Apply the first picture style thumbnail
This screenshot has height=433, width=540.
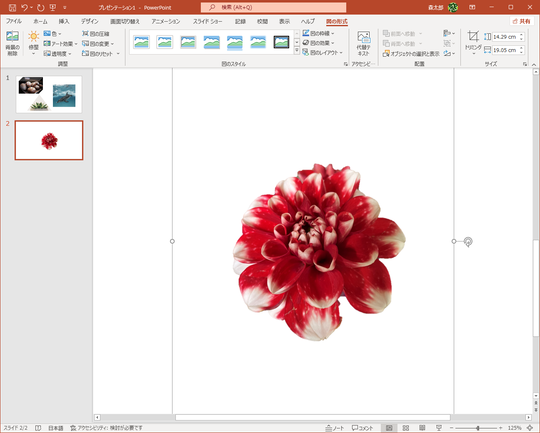coord(141,42)
